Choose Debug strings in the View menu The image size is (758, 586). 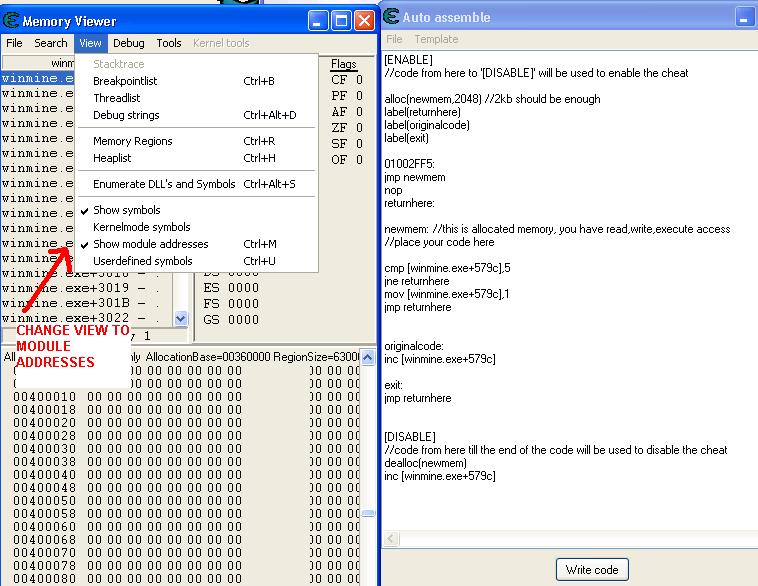click(197, 115)
